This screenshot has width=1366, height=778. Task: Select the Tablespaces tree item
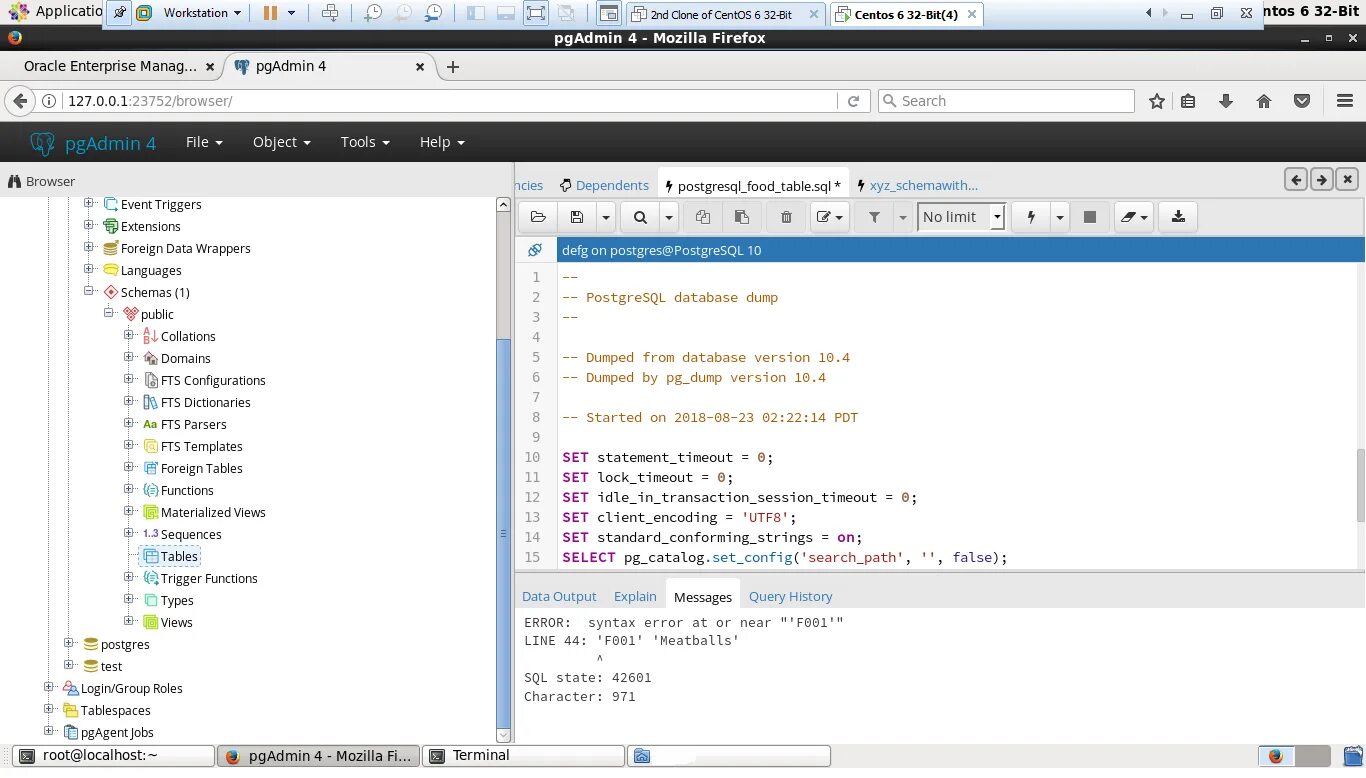tap(106, 710)
